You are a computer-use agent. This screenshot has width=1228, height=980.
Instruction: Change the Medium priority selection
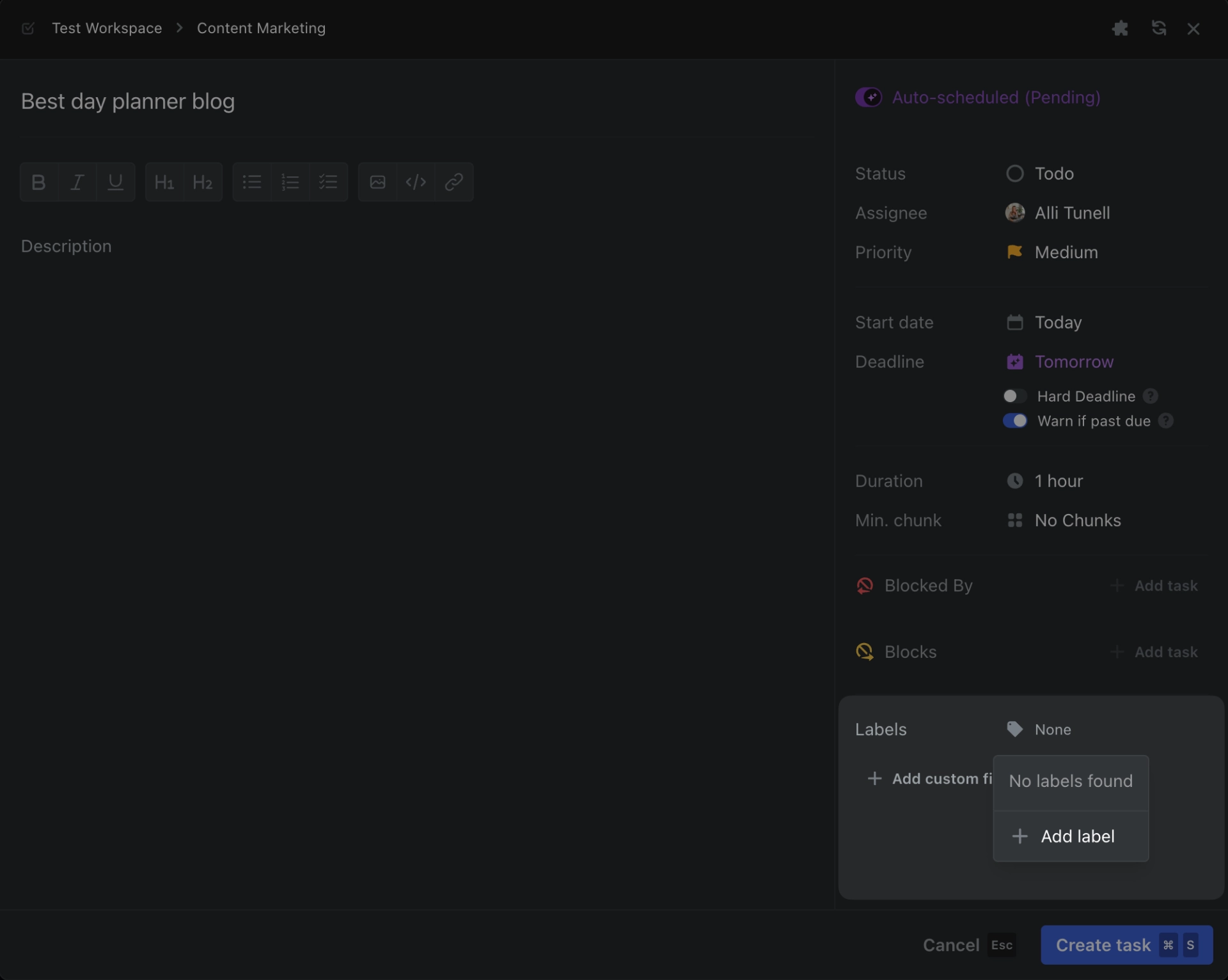pos(1066,253)
